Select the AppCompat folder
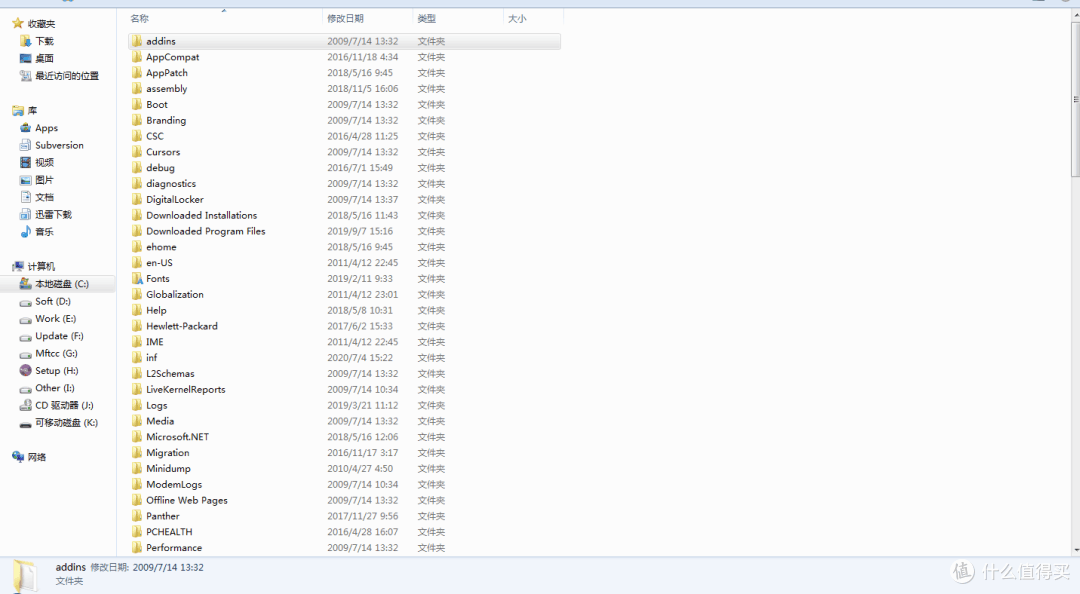 172,57
